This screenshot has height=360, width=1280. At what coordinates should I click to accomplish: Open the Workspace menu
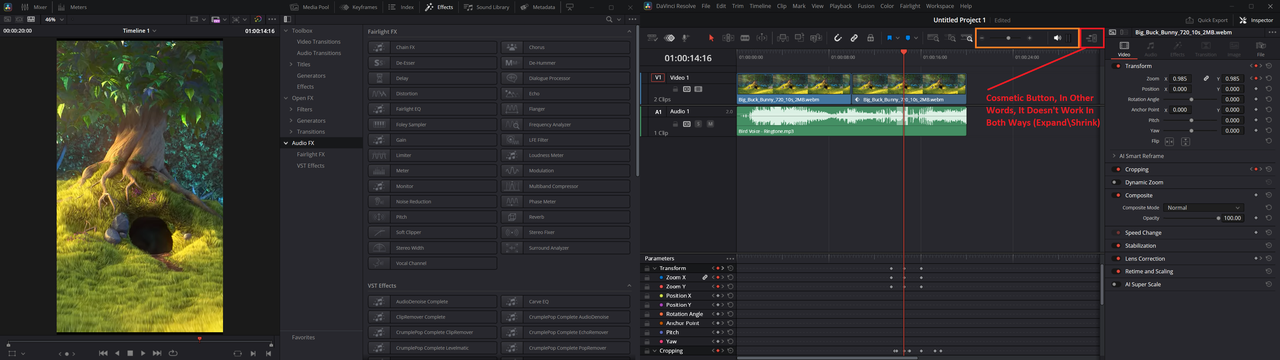coord(940,6)
